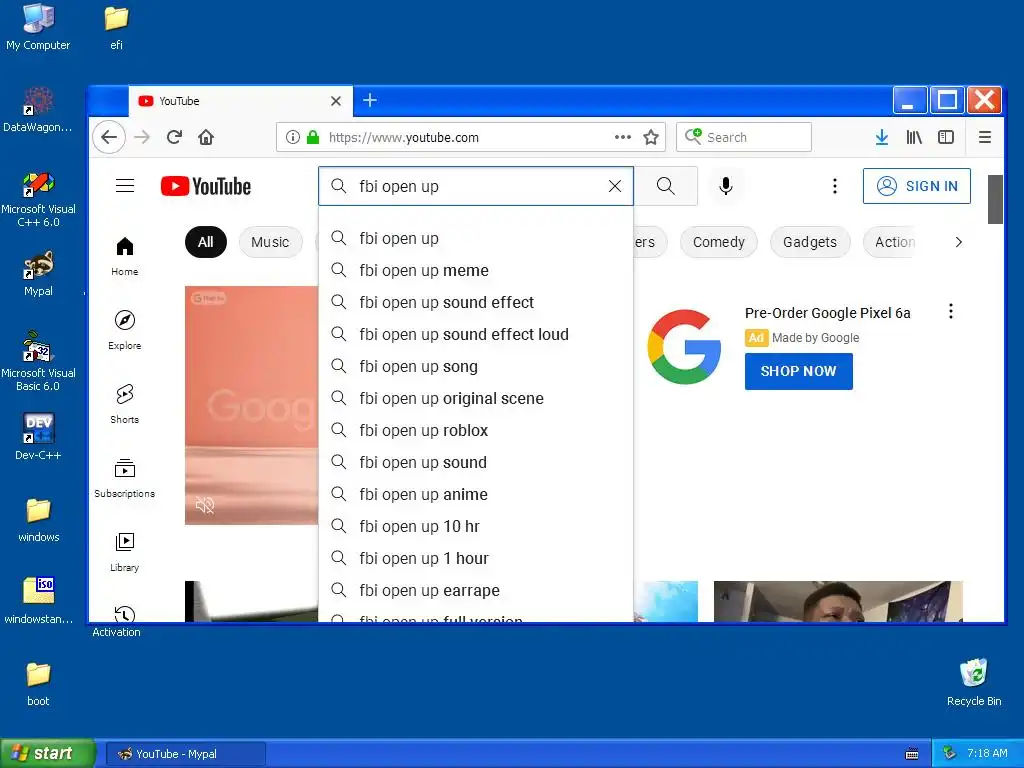This screenshot has height=768, width=1024.
Task: Unmute the ad video via muted speaker icon
Action: (205, 505)
